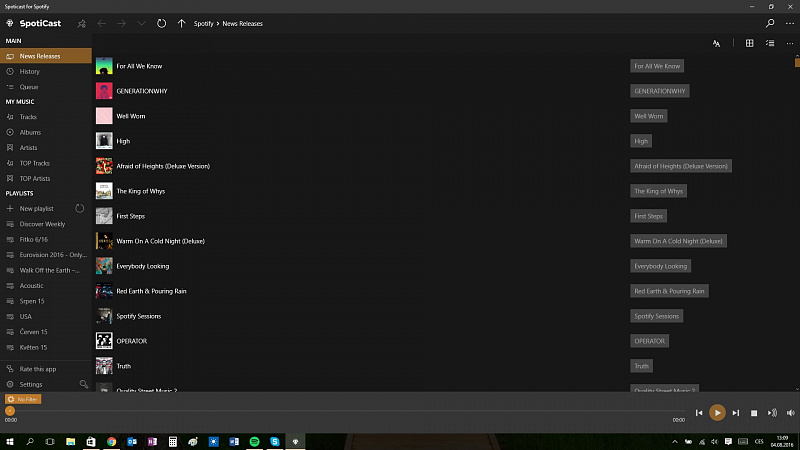This screenshot has width=800, height=450.
Task: Select News Releases in the sidebar
Action: point(46,56)
